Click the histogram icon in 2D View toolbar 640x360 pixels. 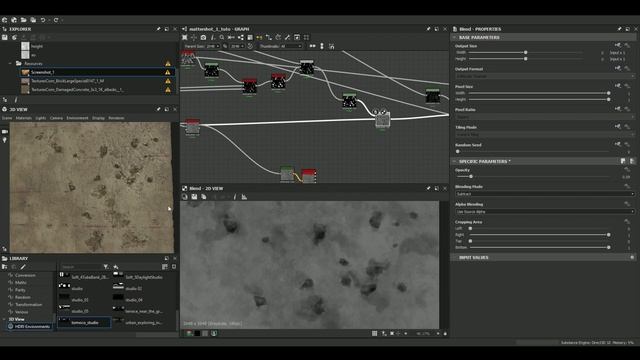[x=244, y=197]
